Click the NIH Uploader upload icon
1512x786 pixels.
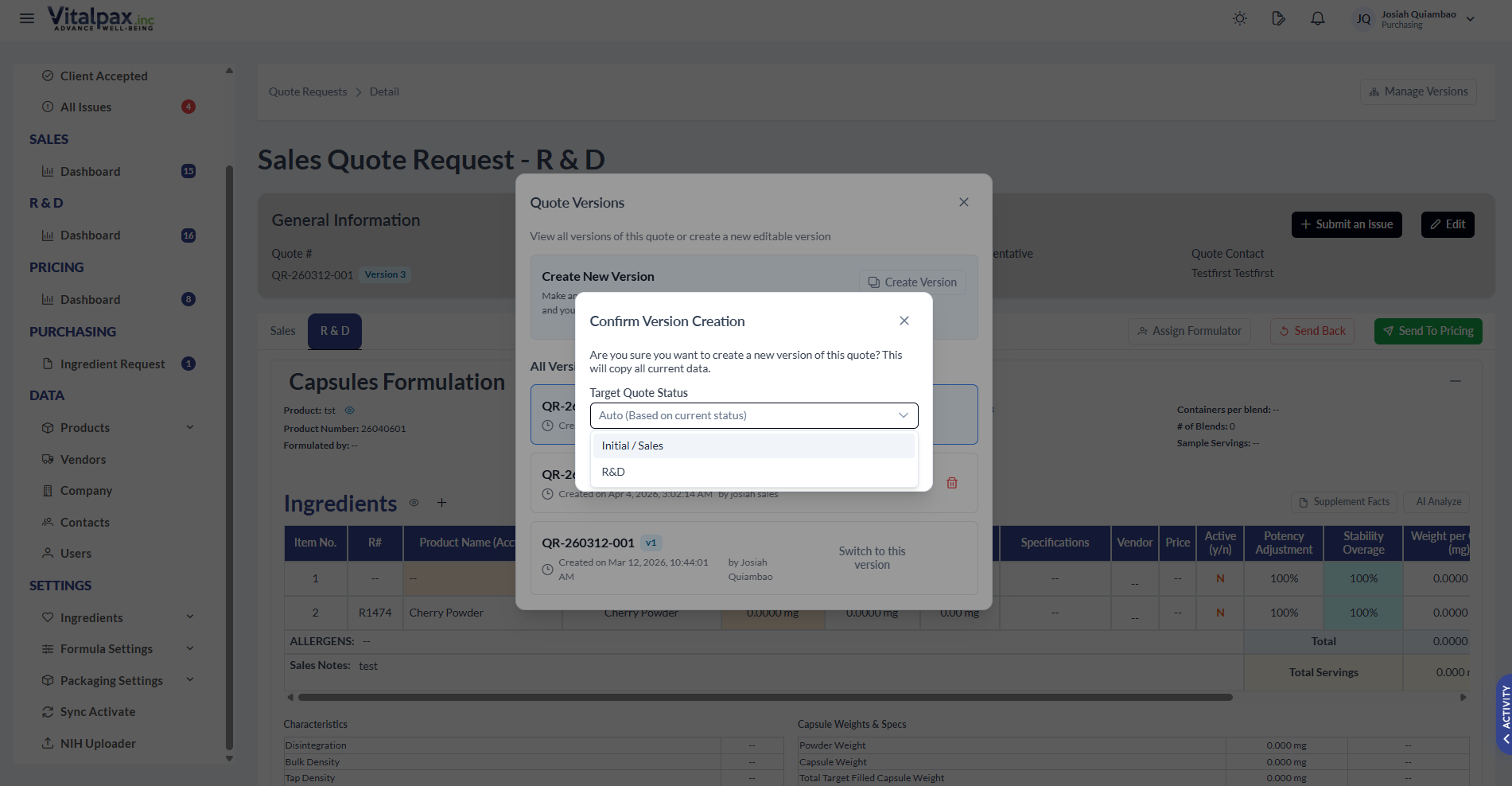(48, 743)
